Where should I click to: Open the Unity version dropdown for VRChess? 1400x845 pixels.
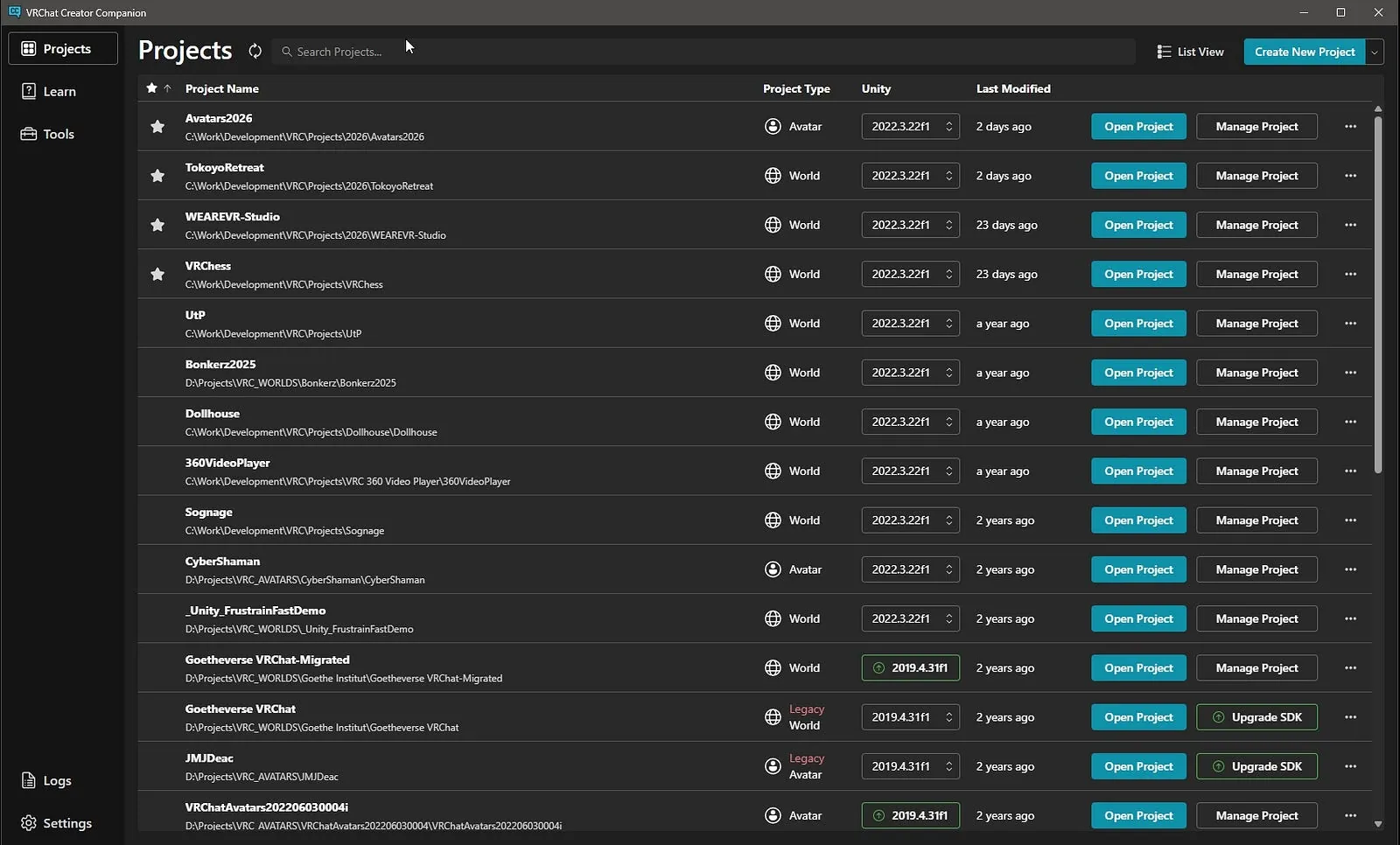click(910, 275)
